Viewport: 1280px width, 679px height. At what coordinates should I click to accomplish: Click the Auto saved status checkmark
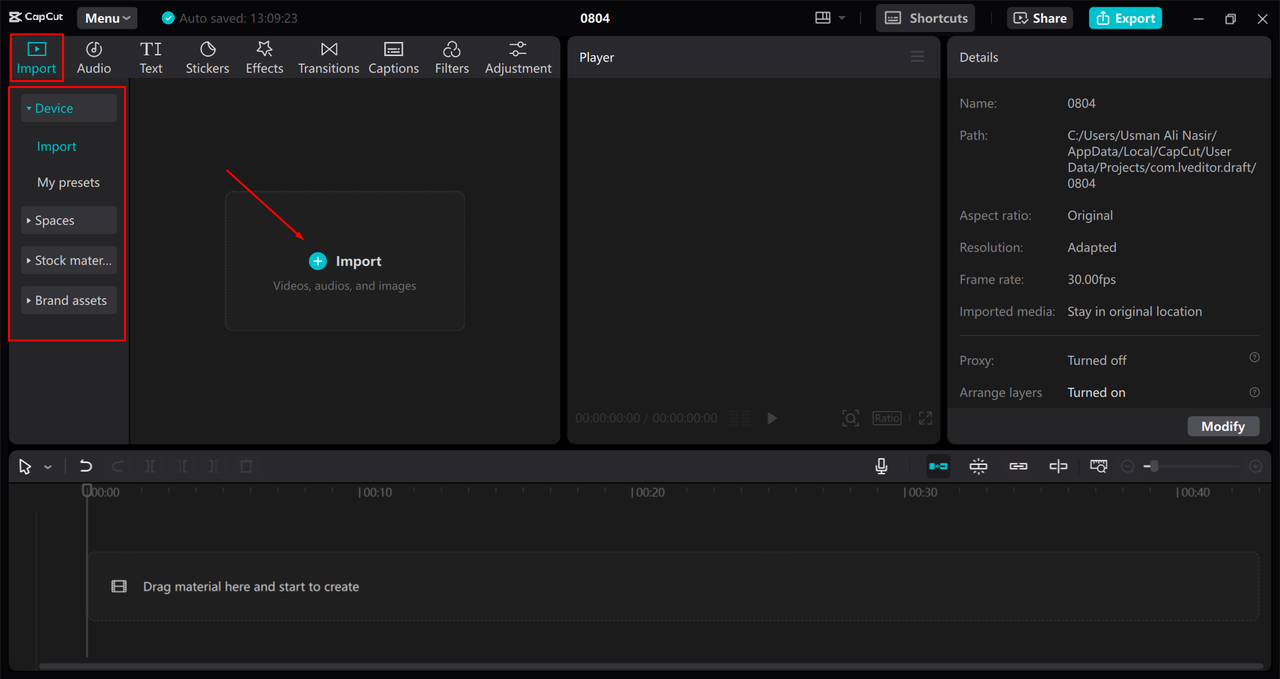click(168, 18)
